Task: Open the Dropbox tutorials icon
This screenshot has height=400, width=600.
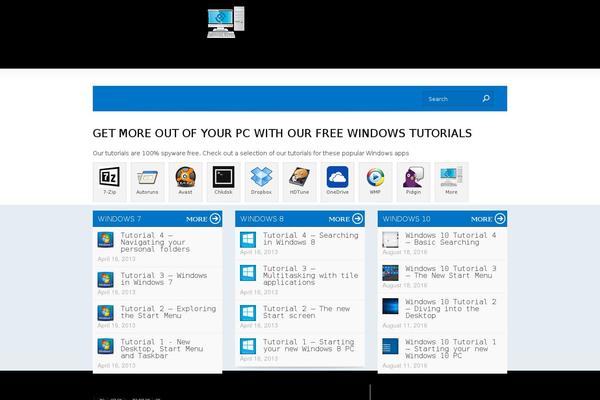Action: coord(261,182)
